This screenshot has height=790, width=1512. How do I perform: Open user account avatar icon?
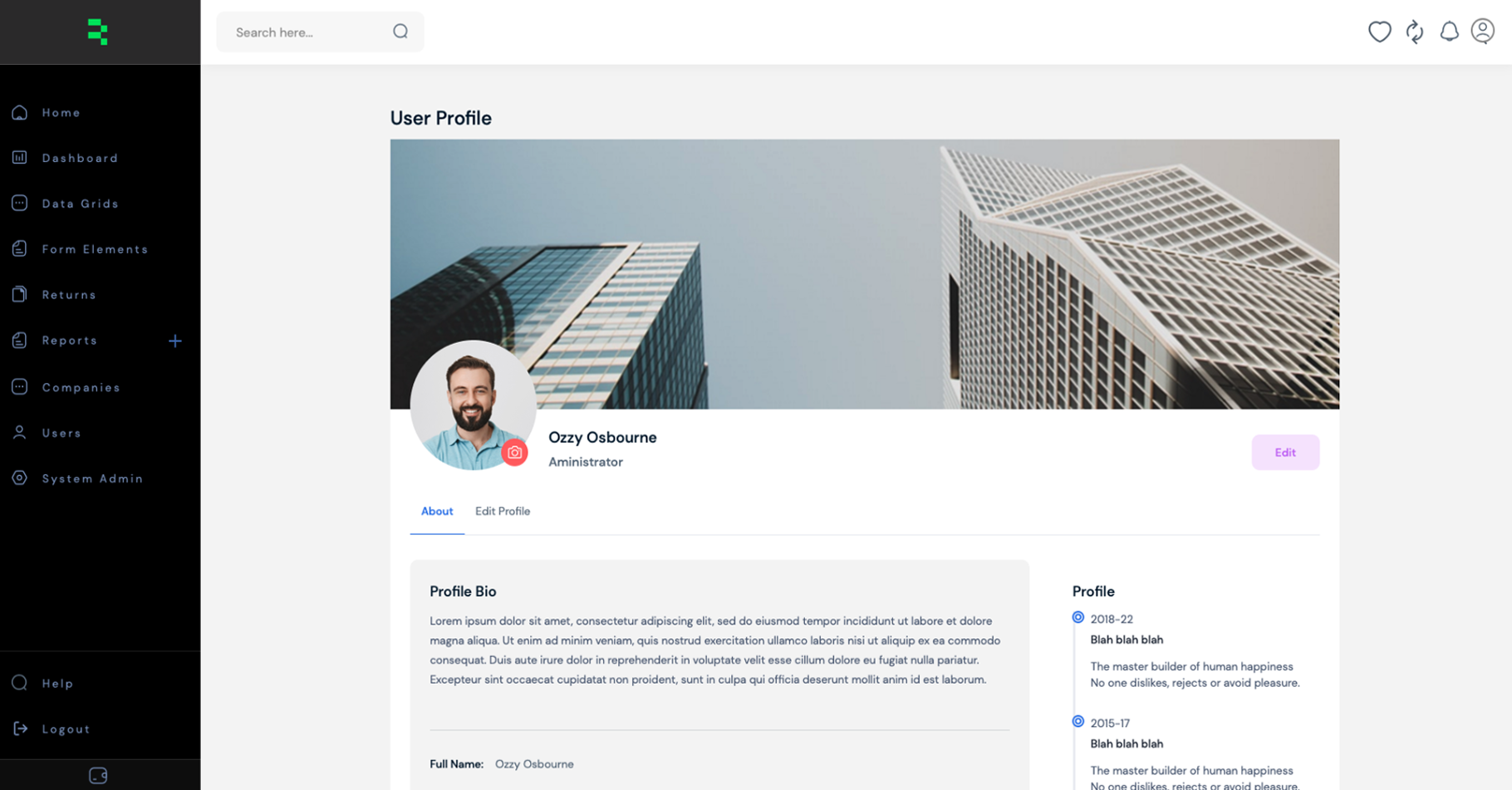tap(1483, 31)
